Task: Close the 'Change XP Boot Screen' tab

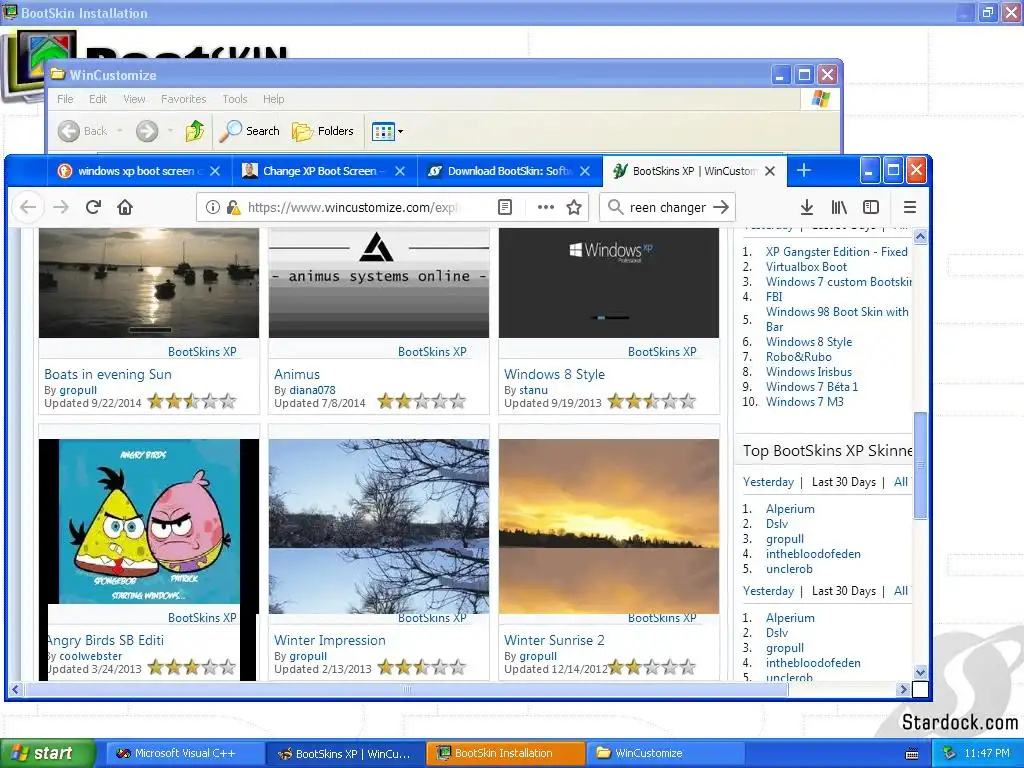Action: [400, 171]
